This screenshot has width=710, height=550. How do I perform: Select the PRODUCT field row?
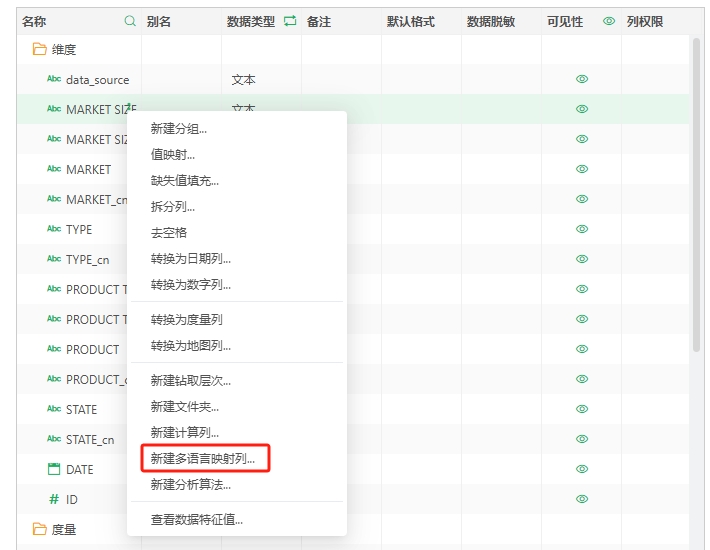(x=92, y=349)
